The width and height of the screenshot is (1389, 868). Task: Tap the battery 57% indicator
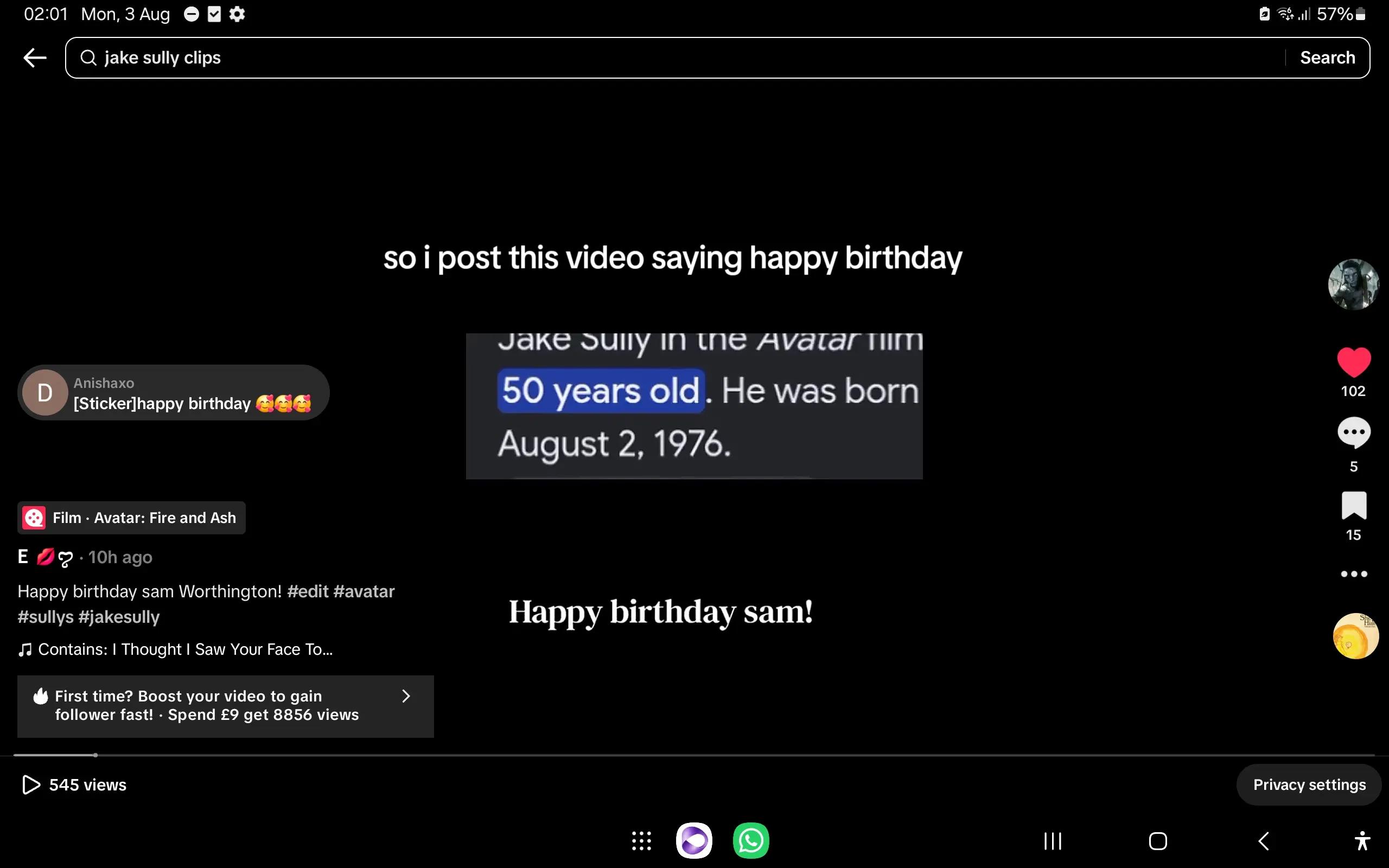(x=1341, y=14)
